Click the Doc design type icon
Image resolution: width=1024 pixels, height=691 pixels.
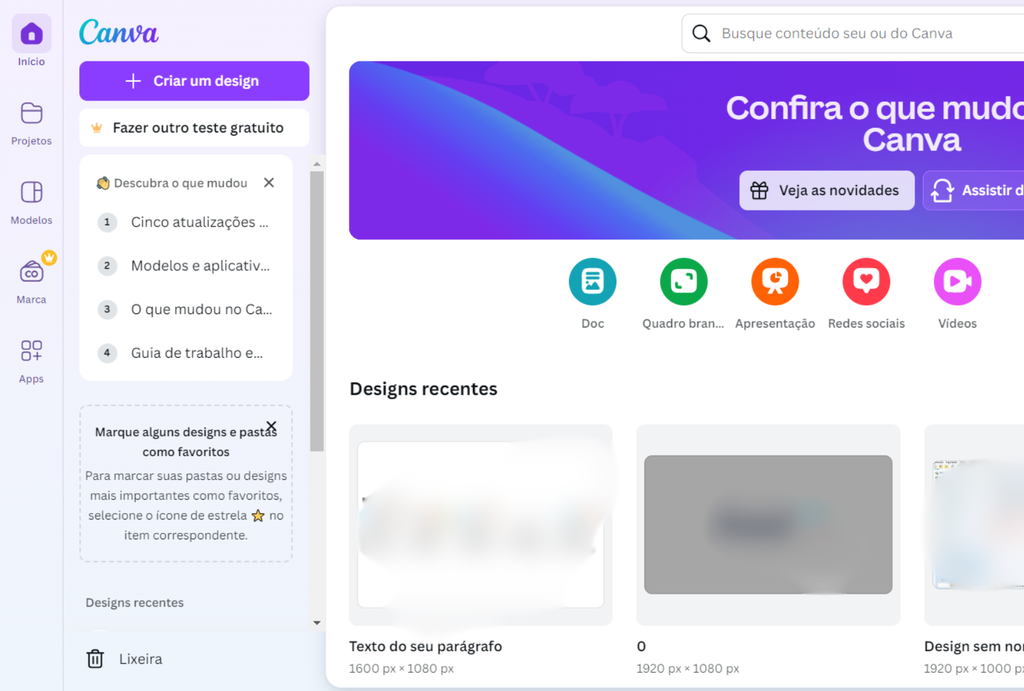pos(592,281)
